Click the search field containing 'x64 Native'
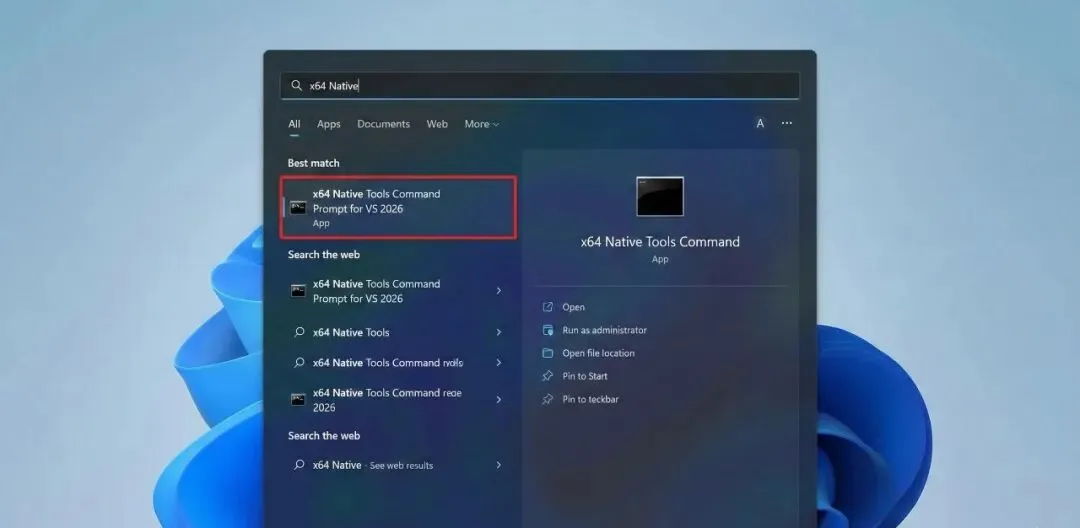 (540, 85)
